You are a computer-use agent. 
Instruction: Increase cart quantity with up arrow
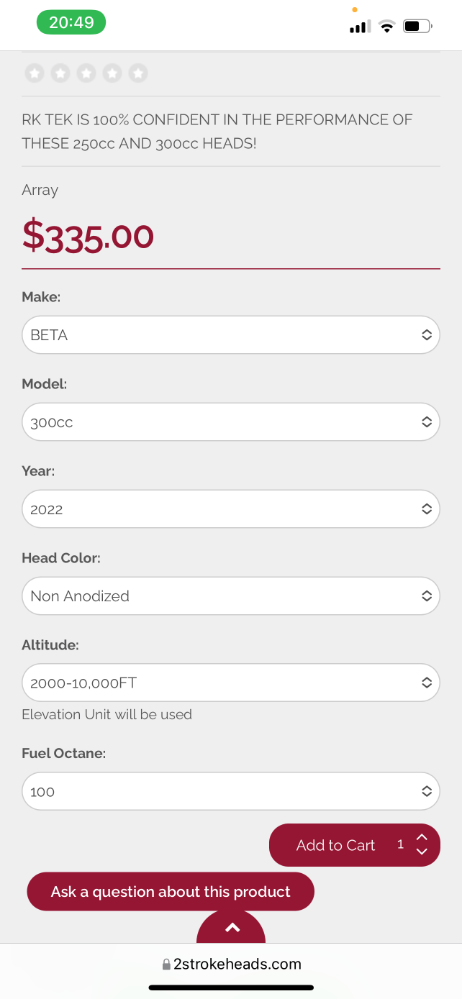(x=421, y=839)
